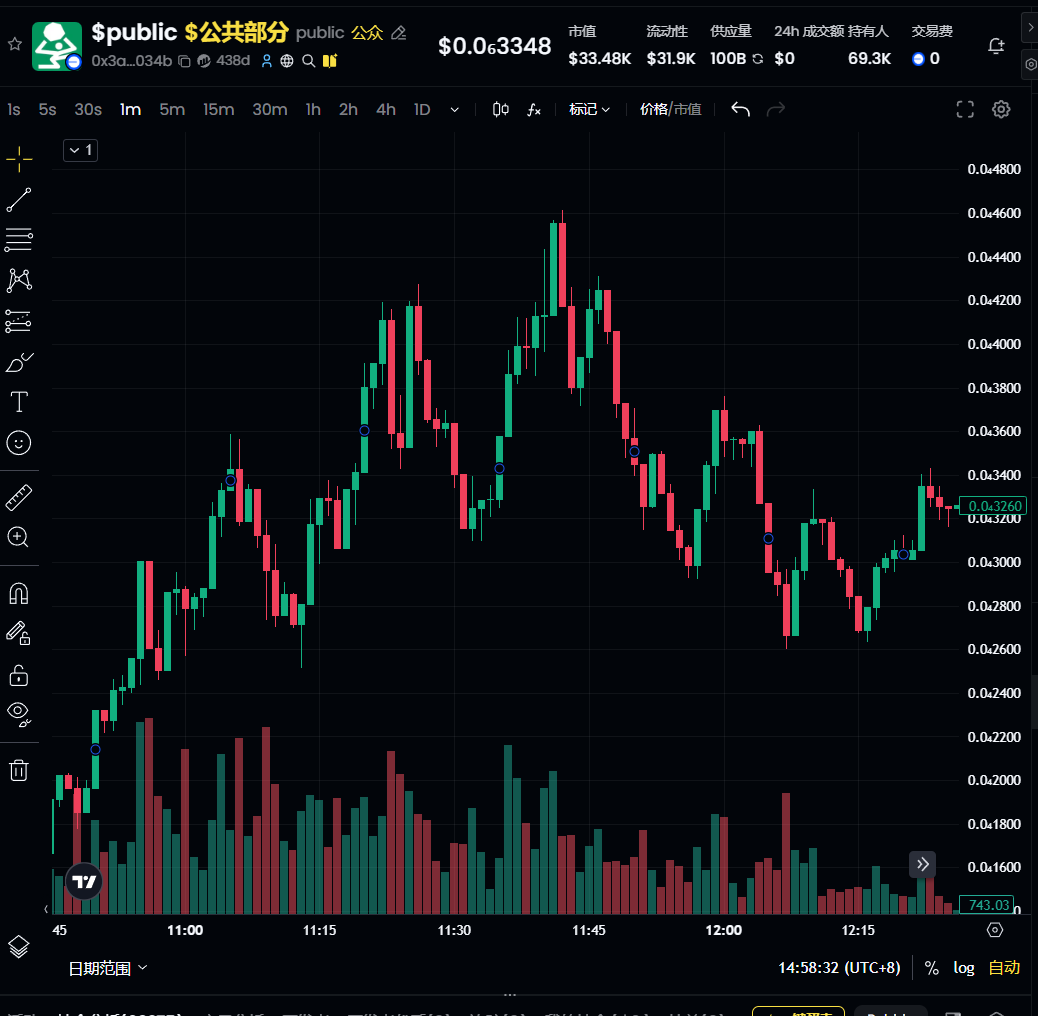Select the ruler measure tool
Image resolution: width=1038 pixels, height=1016 pixels.
[x=19, y=498]
